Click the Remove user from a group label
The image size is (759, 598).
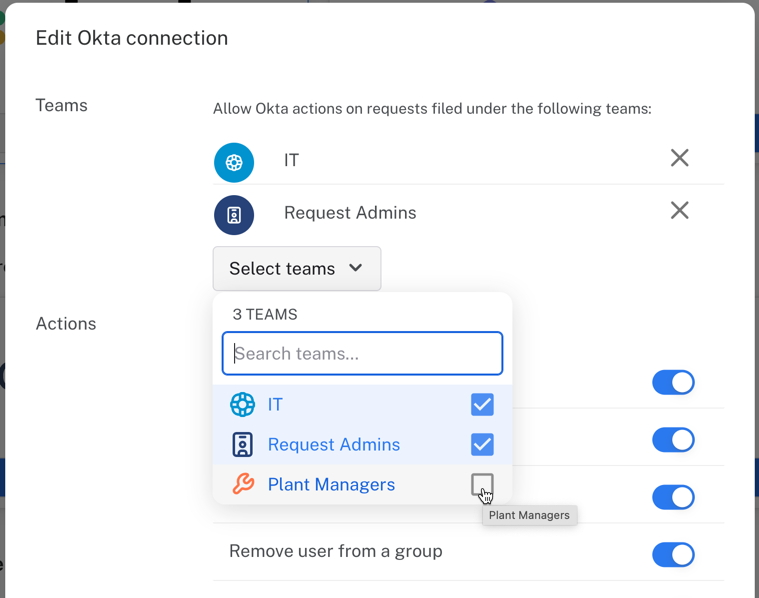tap(335, 551)
